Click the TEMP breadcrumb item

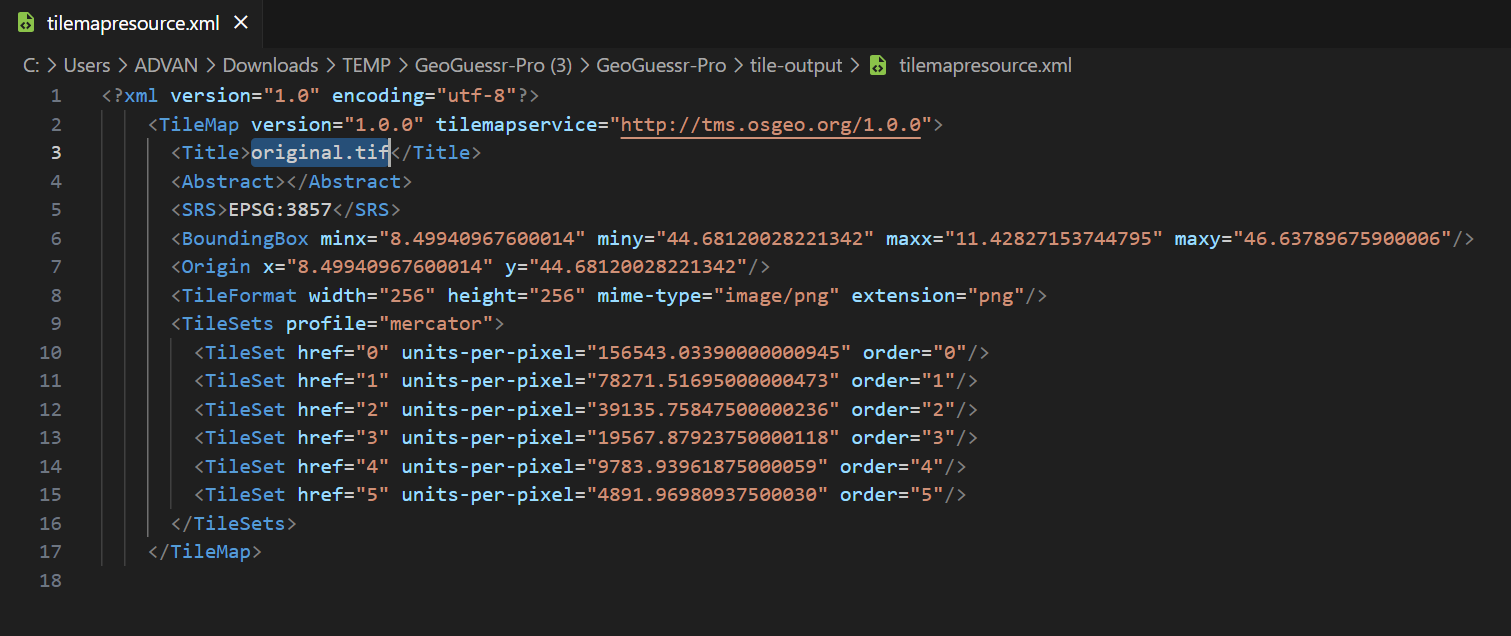366,66
